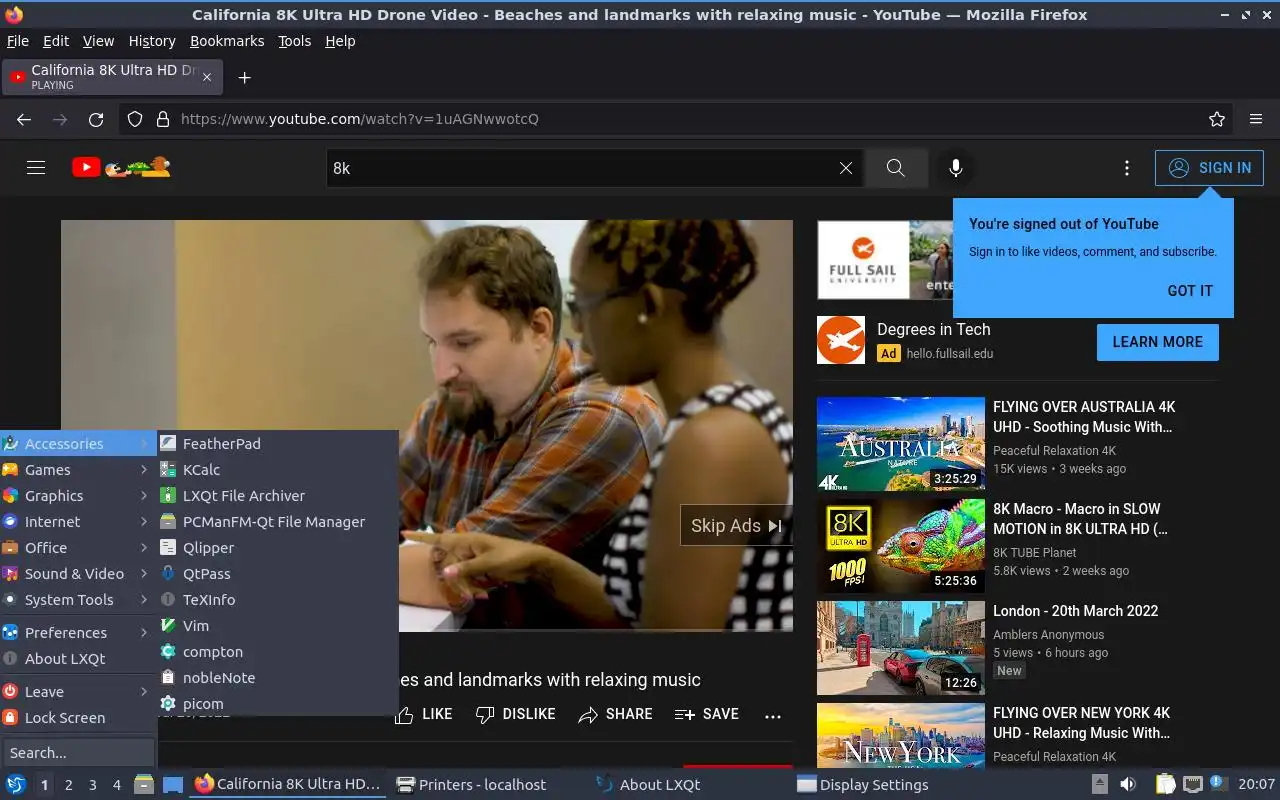Share the video

pos(615,714)
